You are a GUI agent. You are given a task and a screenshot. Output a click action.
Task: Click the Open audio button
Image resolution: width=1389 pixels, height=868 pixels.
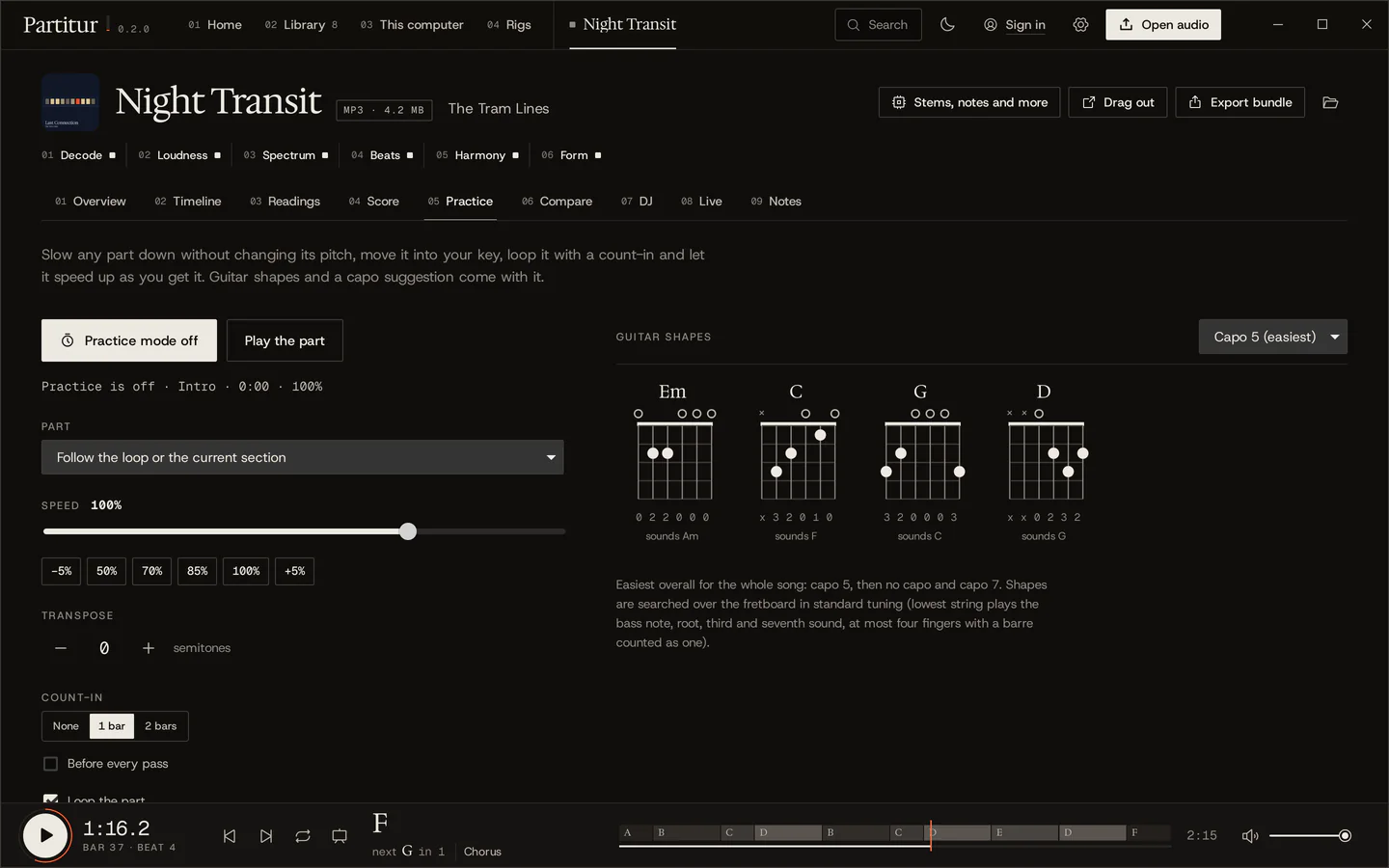pyautogui.click(x=1163, y=25)
